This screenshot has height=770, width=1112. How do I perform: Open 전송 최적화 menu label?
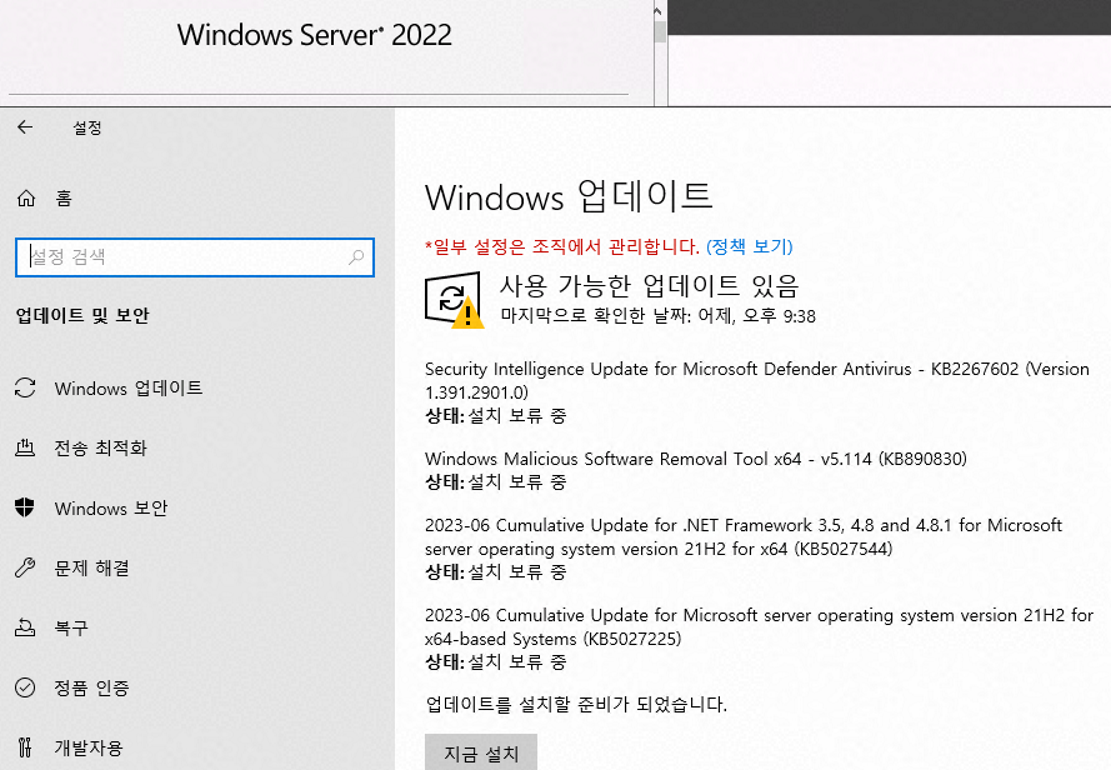(x=101, y=448)
